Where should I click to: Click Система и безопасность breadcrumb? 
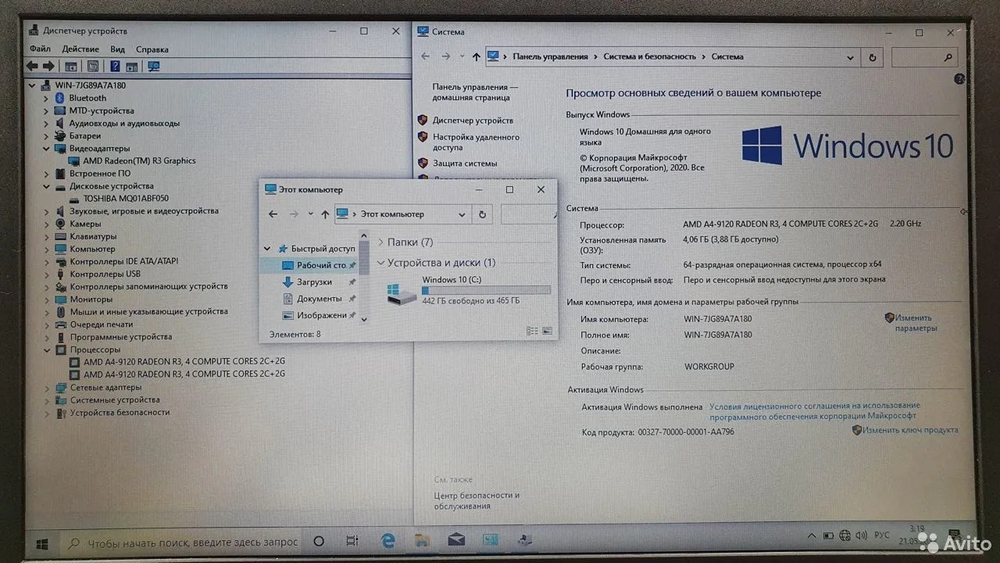tap(649, 57)
